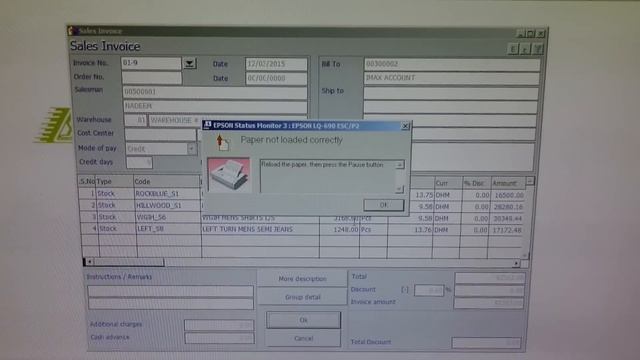This screenshot has height=360, width=640.
Task: Click Cancel button at invoice bottom
Action: pos(303,338)
